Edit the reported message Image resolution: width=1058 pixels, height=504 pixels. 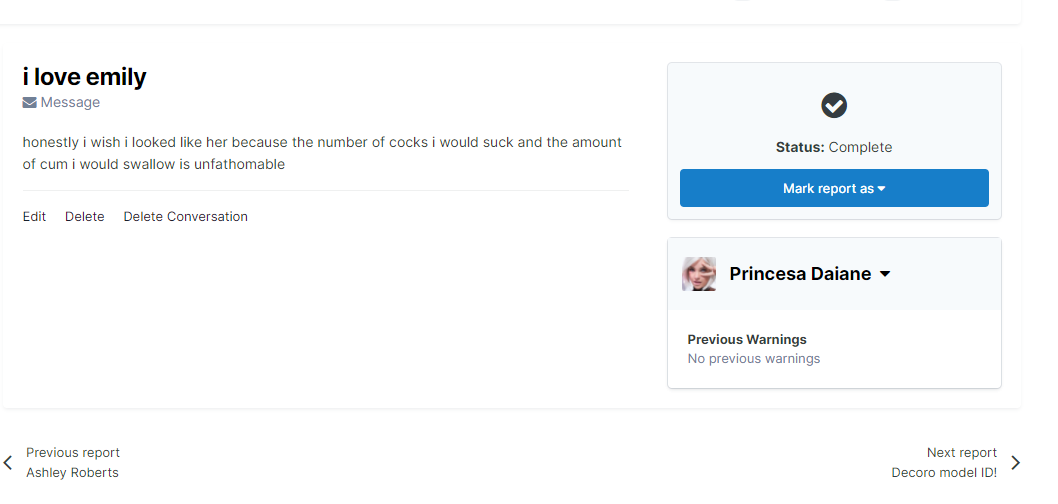coord(34,216)
